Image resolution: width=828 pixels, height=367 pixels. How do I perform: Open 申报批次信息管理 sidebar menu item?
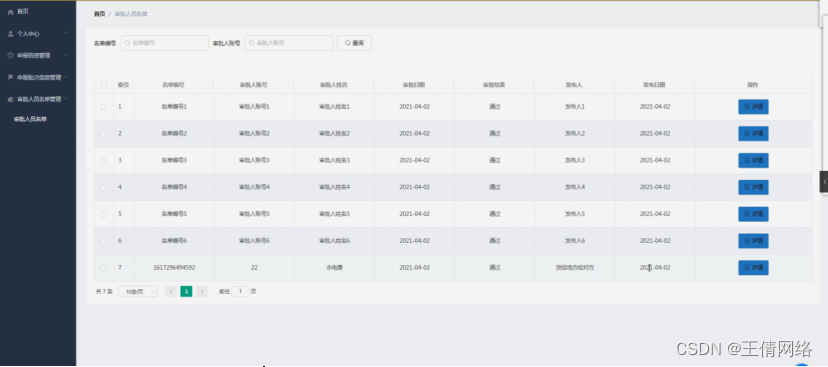[38, 77]
